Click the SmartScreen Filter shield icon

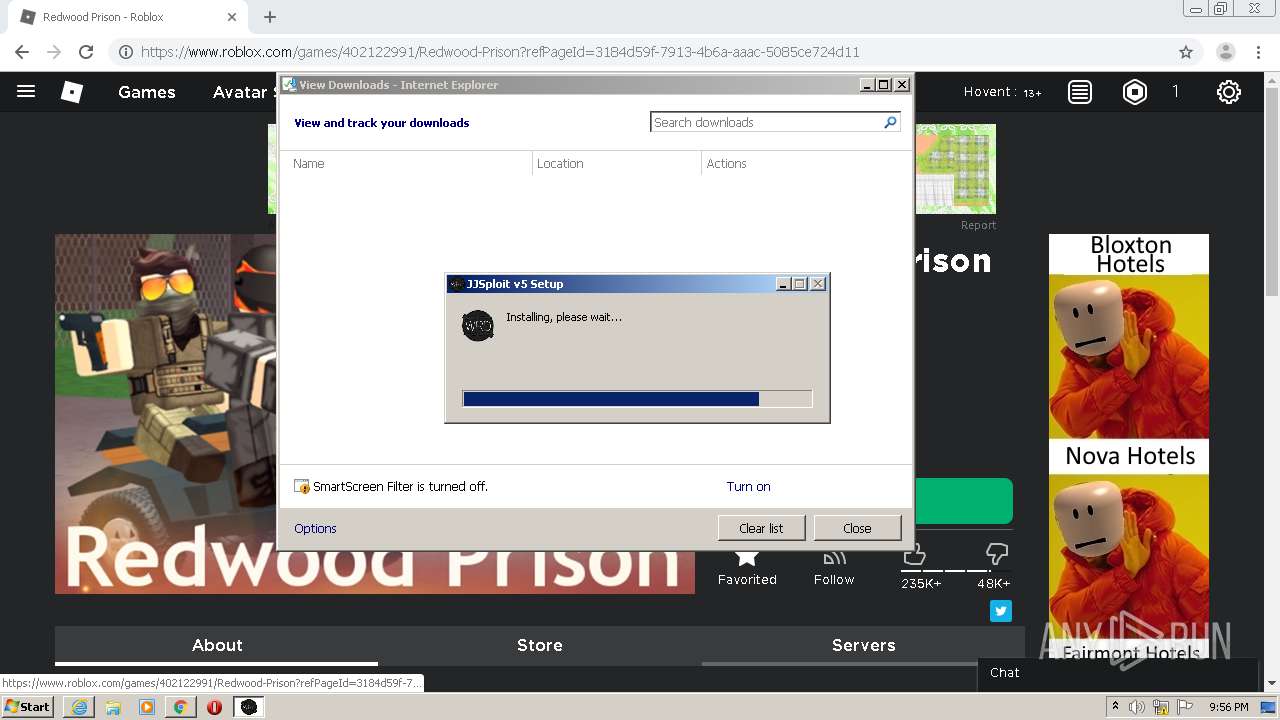[x=302, y=487]
